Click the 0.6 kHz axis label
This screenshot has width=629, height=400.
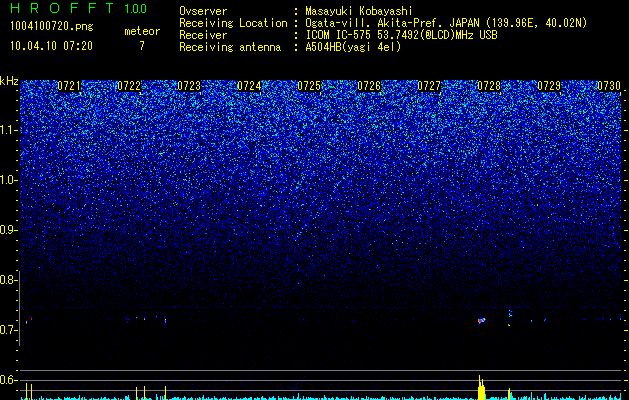[x=7, y=380]
